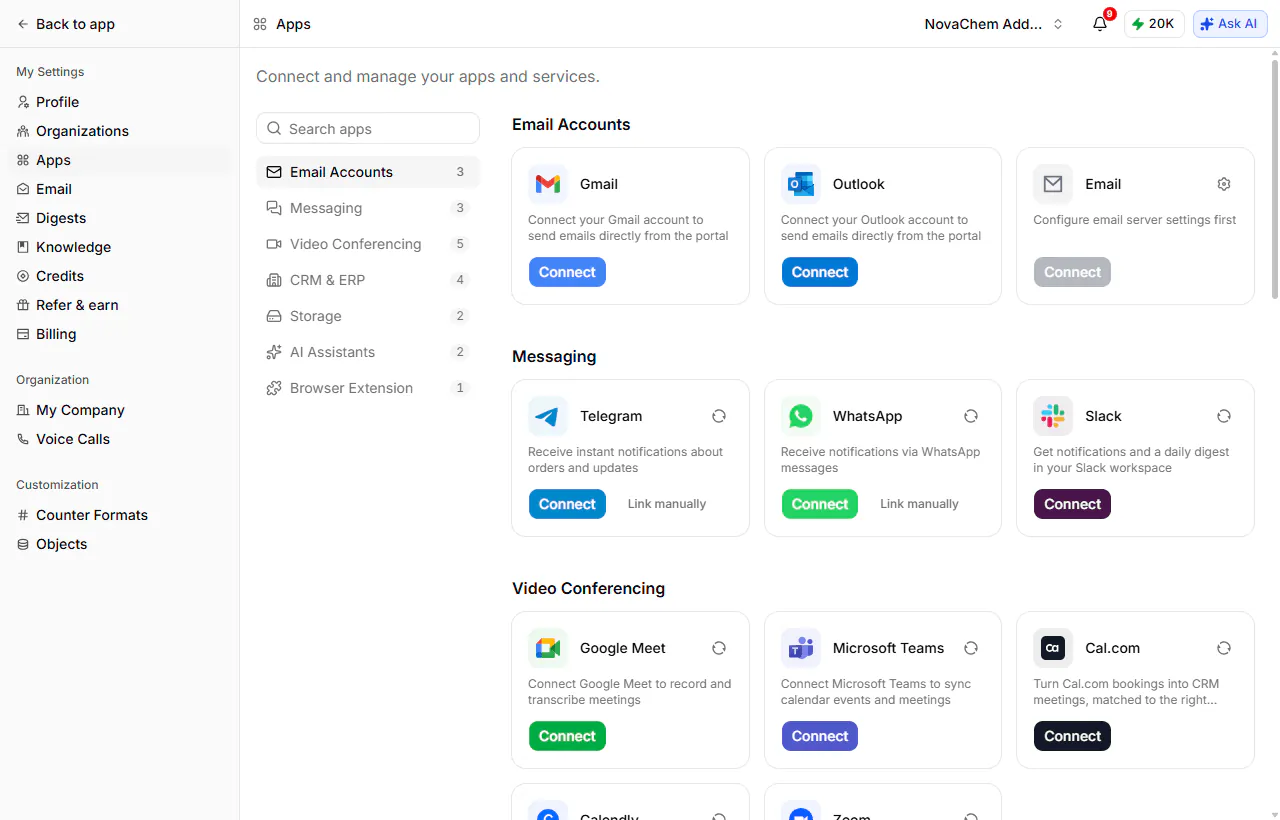Screen dimensions: 1280x820
Task: Click the gear icon on Email card
Action: click(x=1224, y=184)
